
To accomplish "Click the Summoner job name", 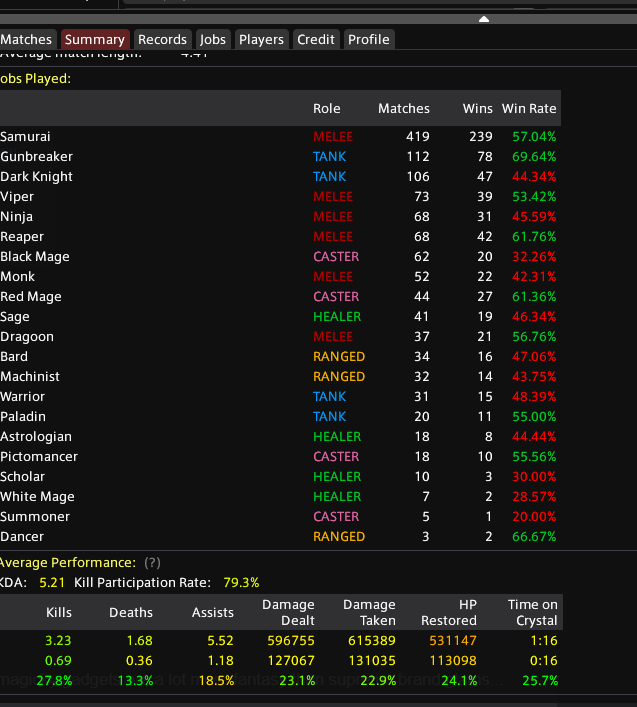I will pos(35,517).
